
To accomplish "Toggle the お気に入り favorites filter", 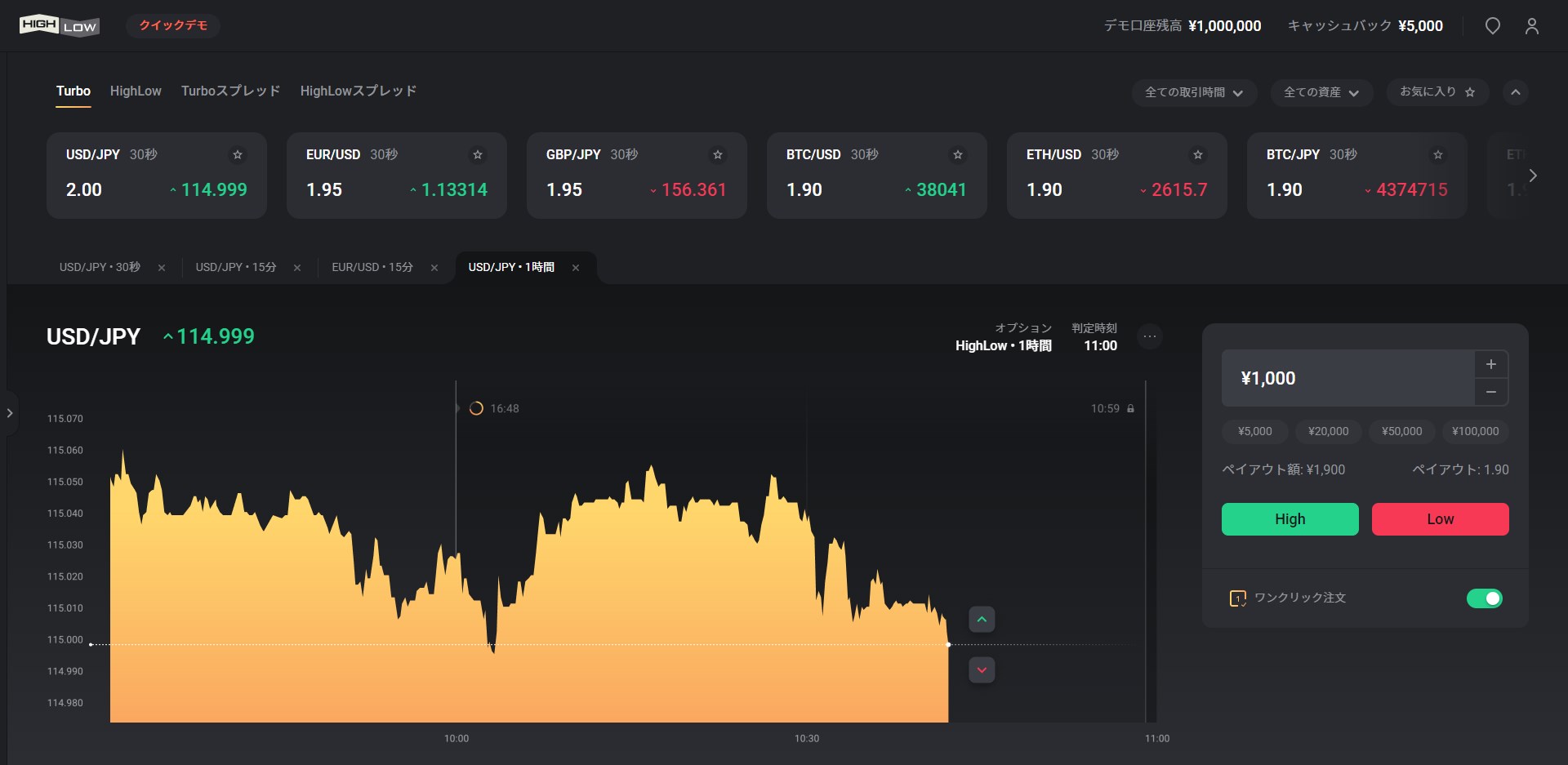I will click(x=1437, y=92).
